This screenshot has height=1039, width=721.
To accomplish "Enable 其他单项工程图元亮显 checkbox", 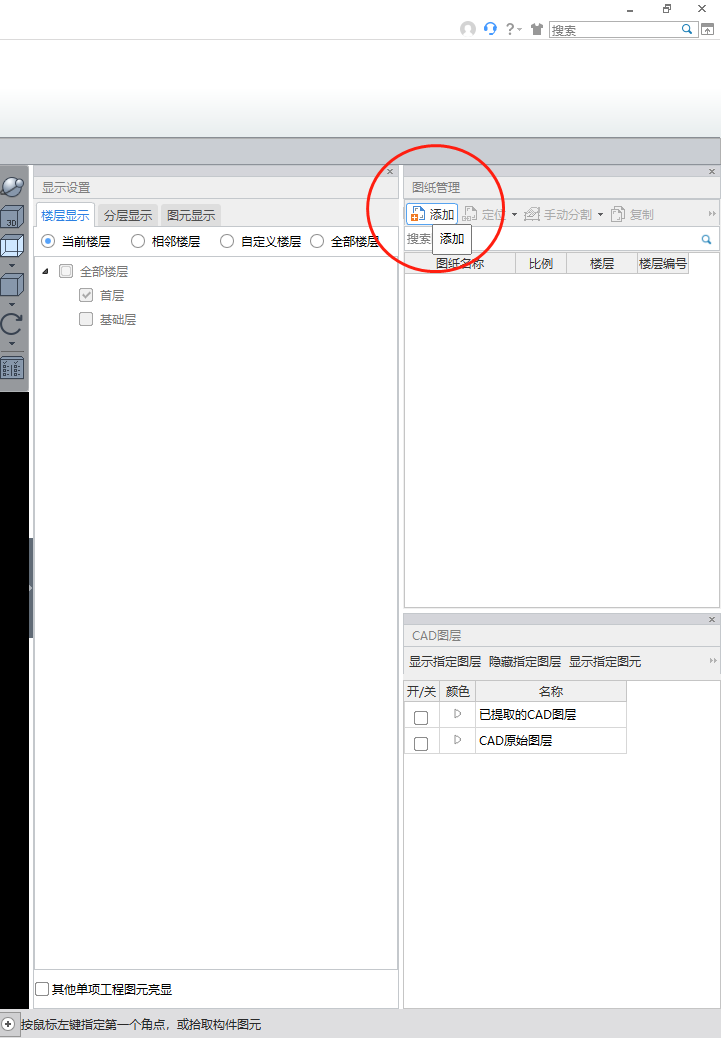I will click(x=42, y=989).
